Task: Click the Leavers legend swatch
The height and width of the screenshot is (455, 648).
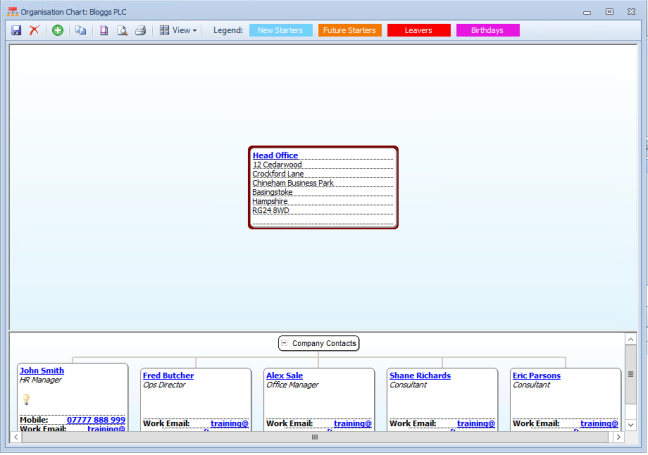Action: tap(418, 30)
